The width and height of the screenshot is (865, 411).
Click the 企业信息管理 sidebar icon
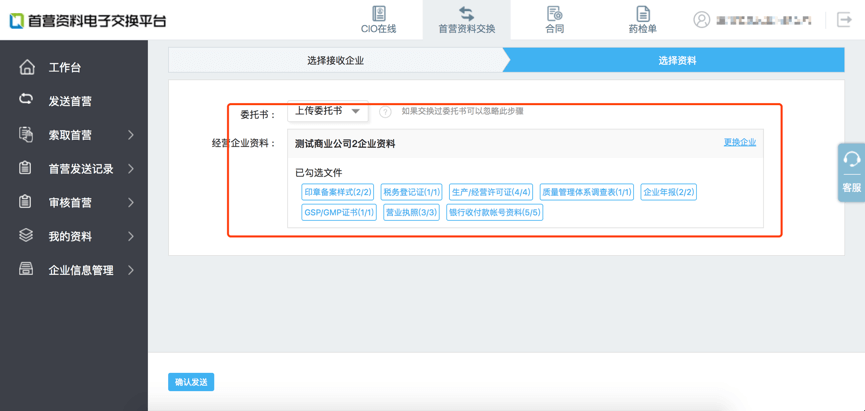click(26, 269)
